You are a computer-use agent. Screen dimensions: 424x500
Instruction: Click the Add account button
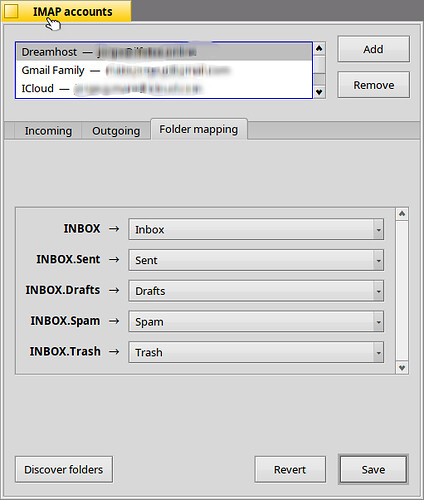(373, 49)
